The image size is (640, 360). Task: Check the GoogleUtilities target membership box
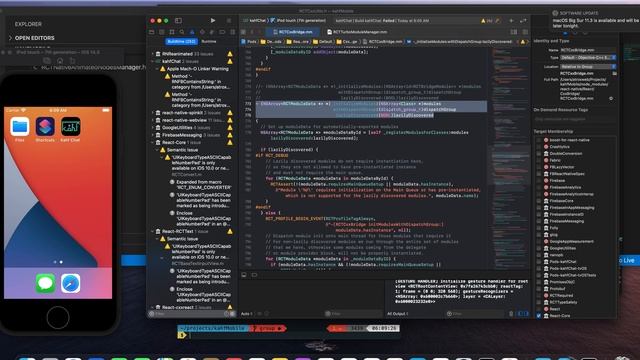pyautogui.click(x=538, y=248)
